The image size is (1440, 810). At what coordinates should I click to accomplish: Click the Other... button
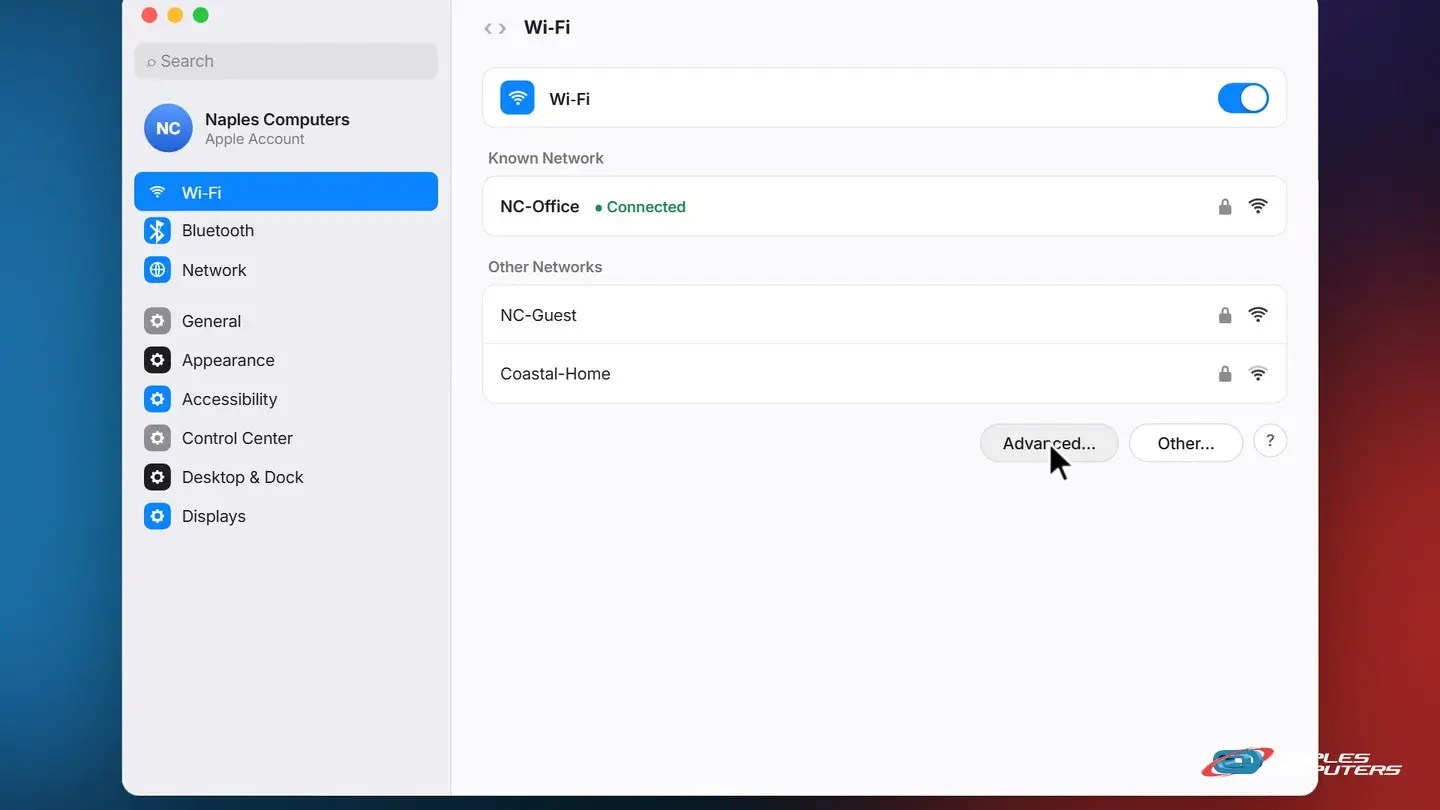(1186, 443)
